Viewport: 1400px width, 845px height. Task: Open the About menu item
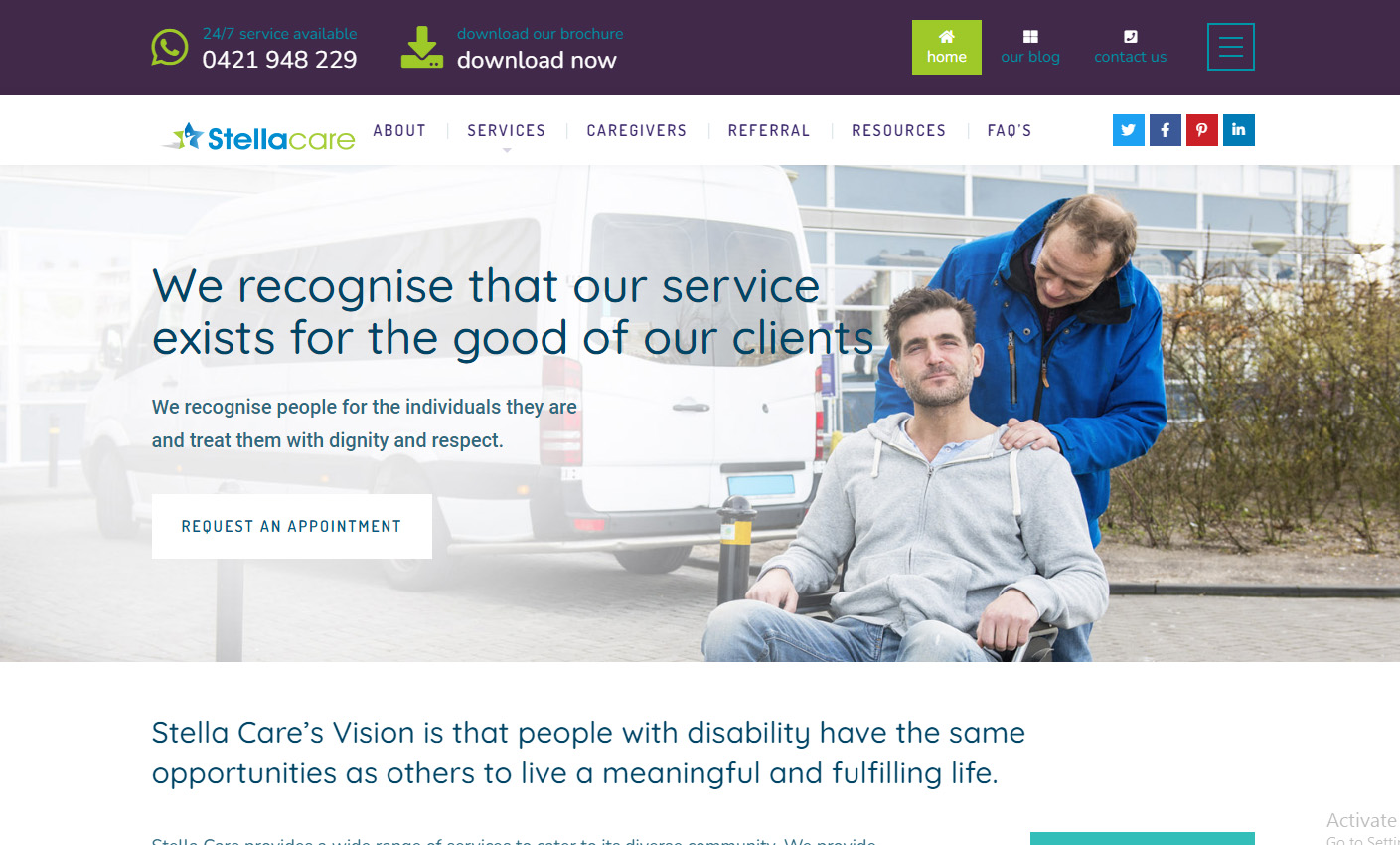click(x=399, y=130)
